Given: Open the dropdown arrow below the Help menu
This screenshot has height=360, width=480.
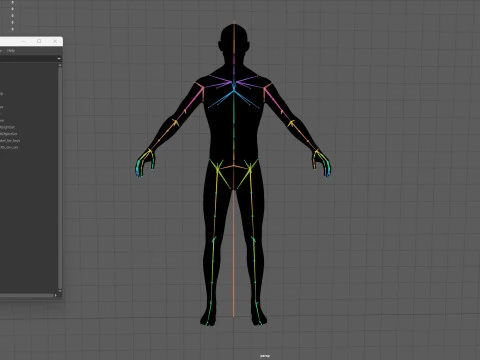Looking at the screenshot, I should (x=59, y=59).
